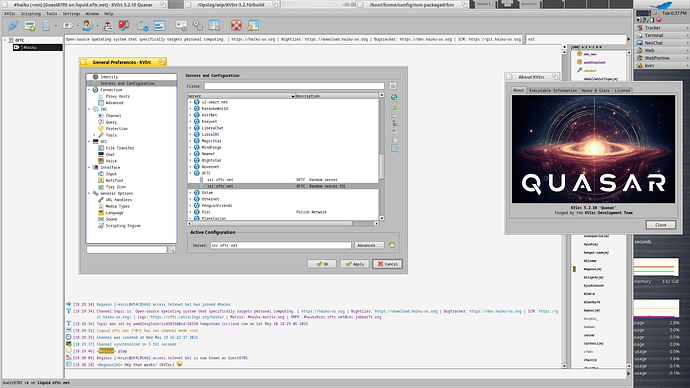Select Protection preferences page
Viewport: 690px width, 388px height.
tap(117, 128)
